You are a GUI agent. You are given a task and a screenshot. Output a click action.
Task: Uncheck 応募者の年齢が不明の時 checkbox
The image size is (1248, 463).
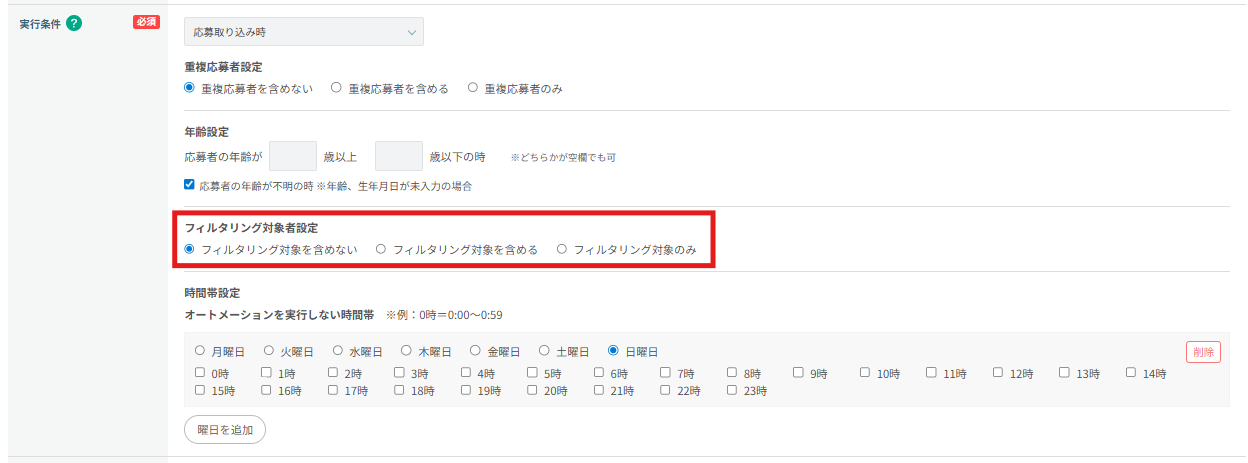[x=190, y=185]
